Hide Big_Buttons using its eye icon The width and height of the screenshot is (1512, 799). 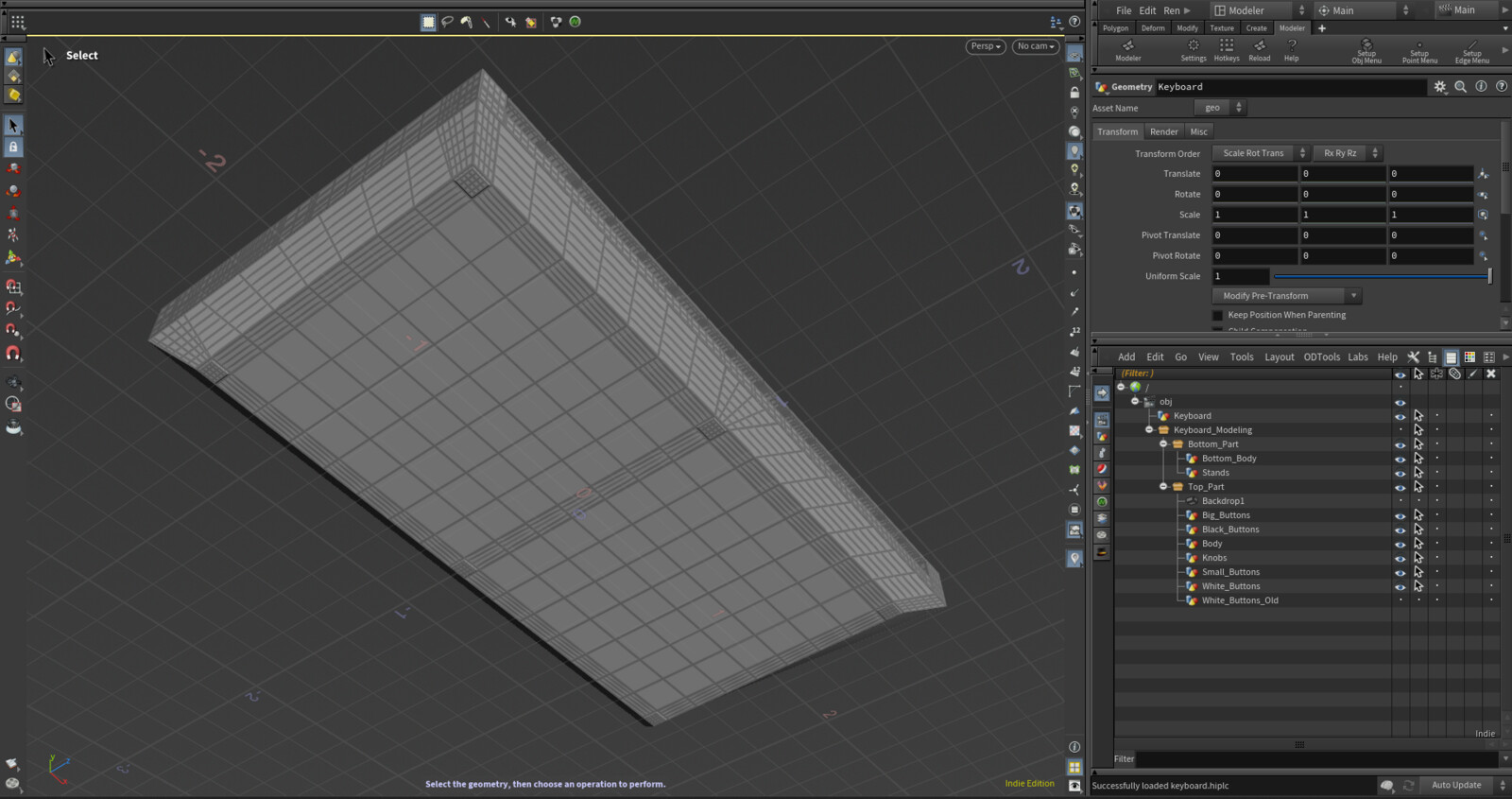pyautogui.click(x=1400, y=515)
